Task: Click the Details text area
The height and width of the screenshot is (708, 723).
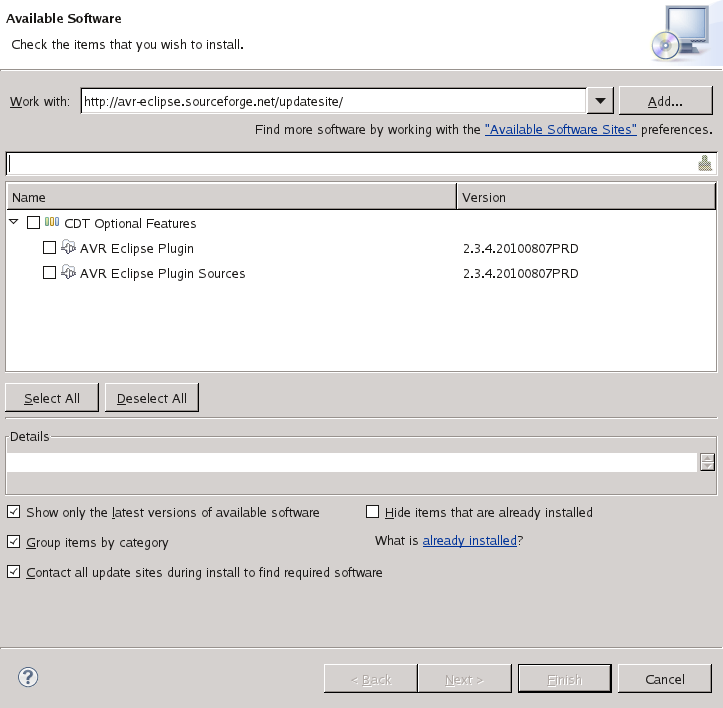Action: tap(352, 462)
